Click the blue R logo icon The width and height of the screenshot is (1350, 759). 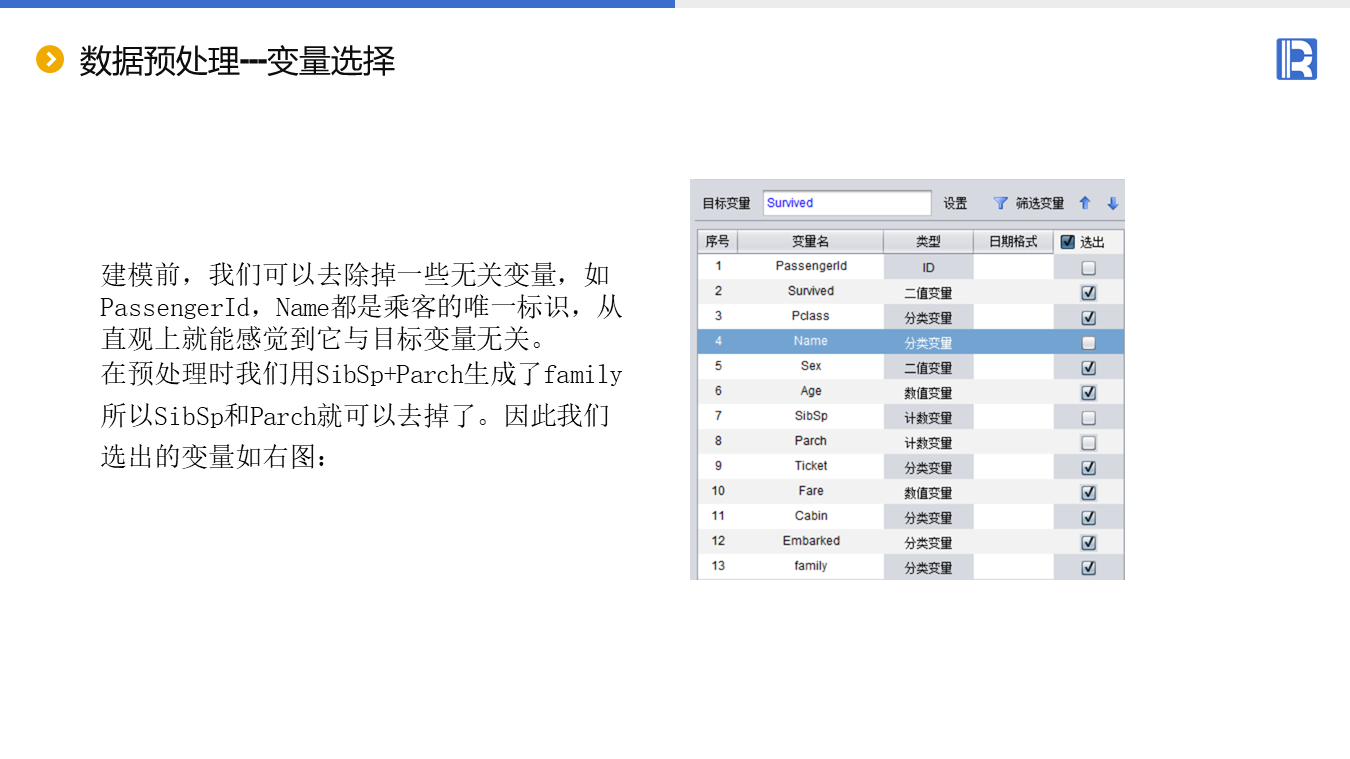coord(1296,59)
